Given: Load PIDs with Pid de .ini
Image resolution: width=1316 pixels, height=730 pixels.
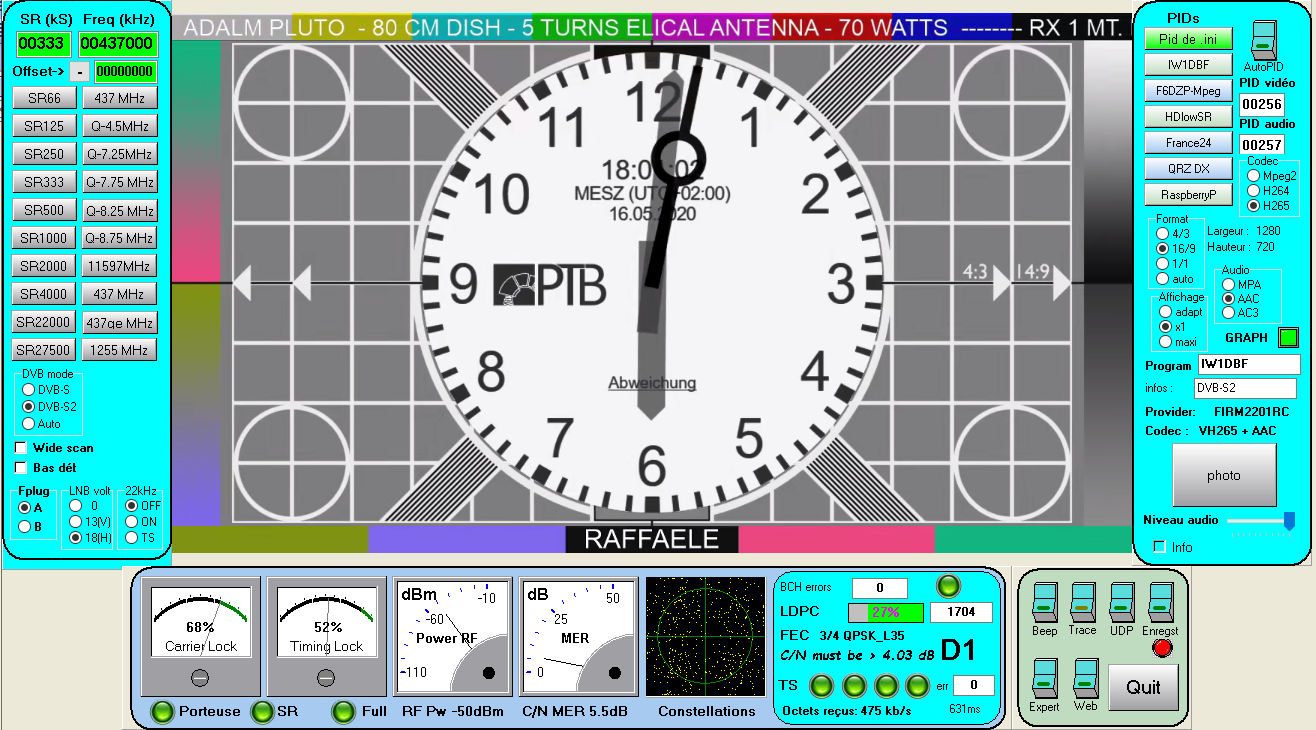Looking at the screenshot, I should click(1188, 39).
